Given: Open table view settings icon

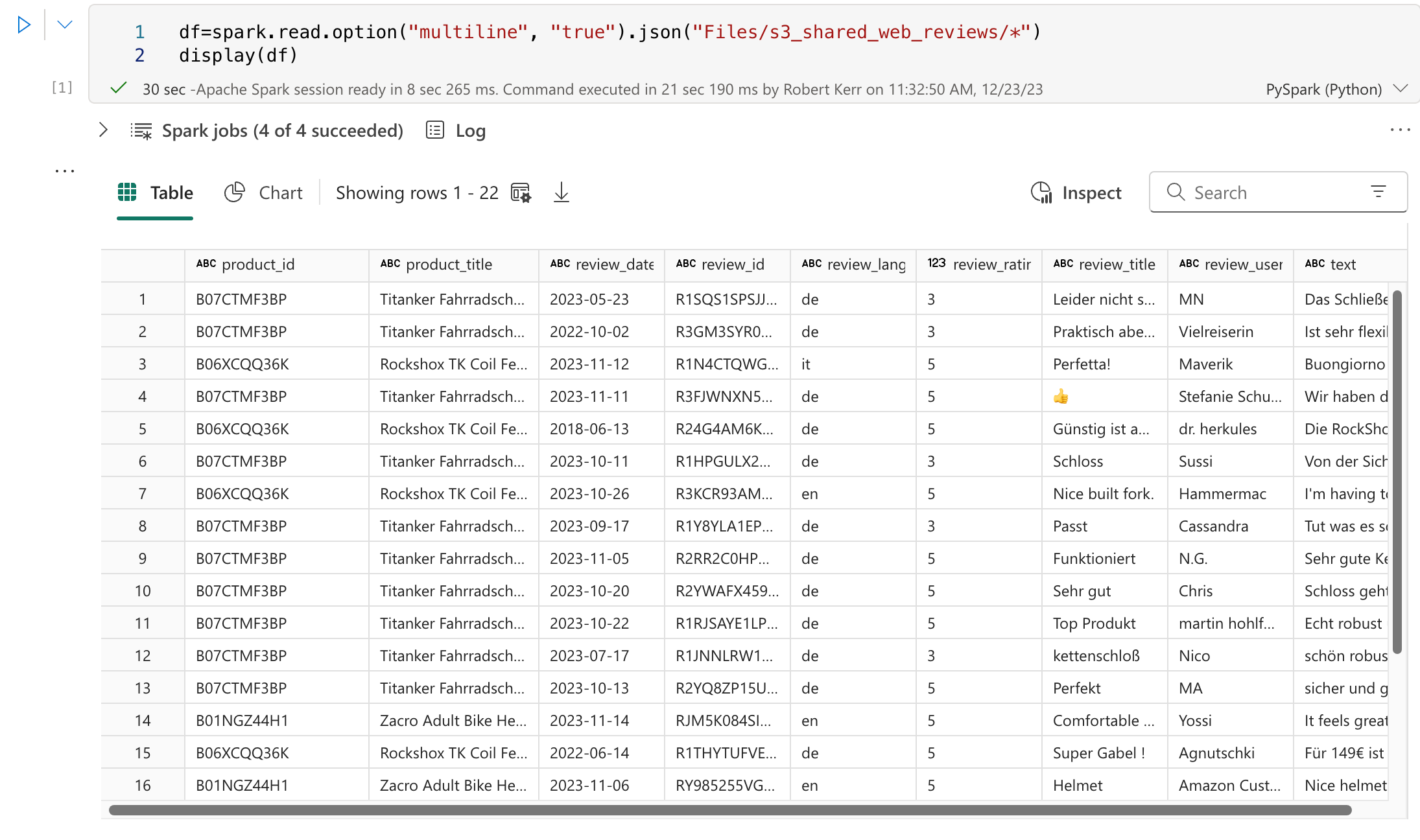Looking at the screenshot, I should [521, 192].
